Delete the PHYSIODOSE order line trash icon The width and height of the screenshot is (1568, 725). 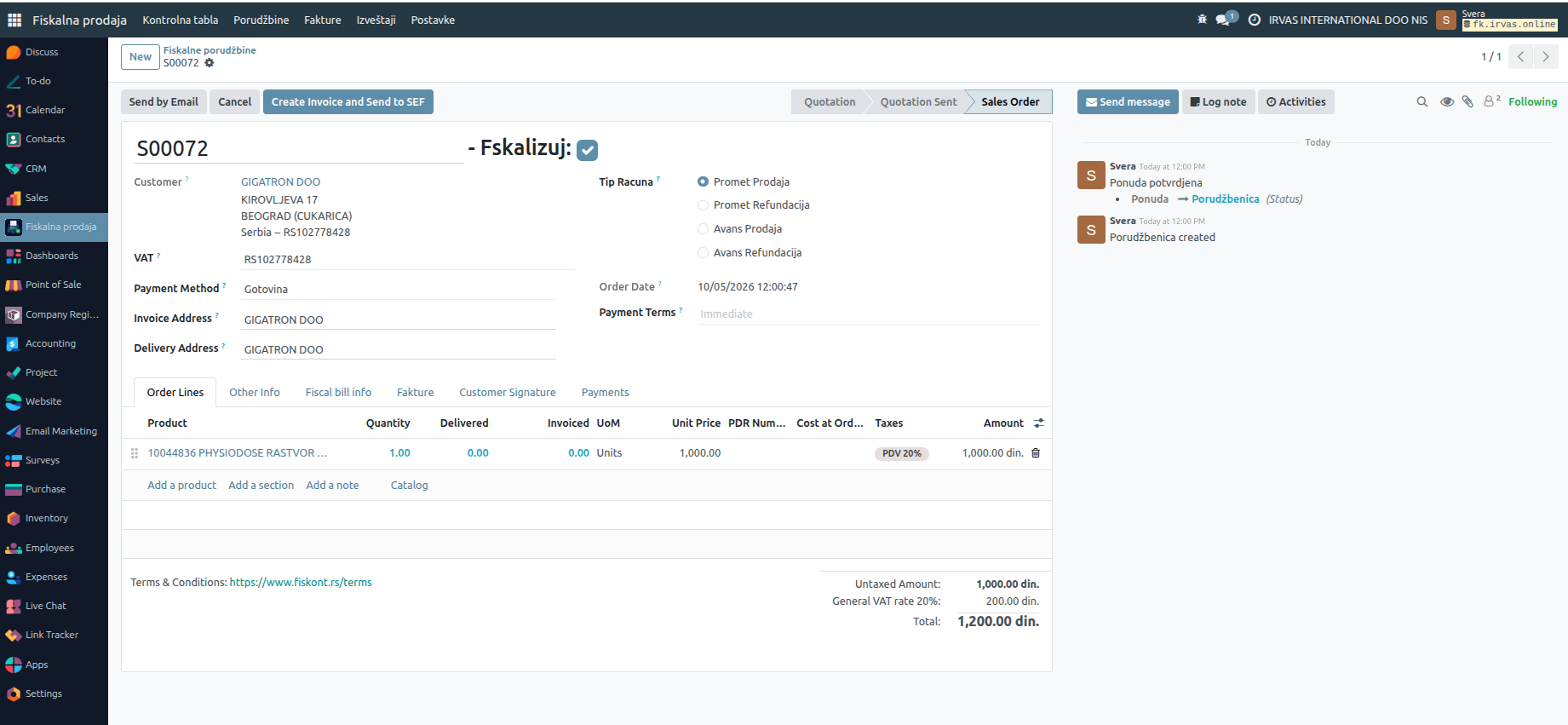point(1036,453)
